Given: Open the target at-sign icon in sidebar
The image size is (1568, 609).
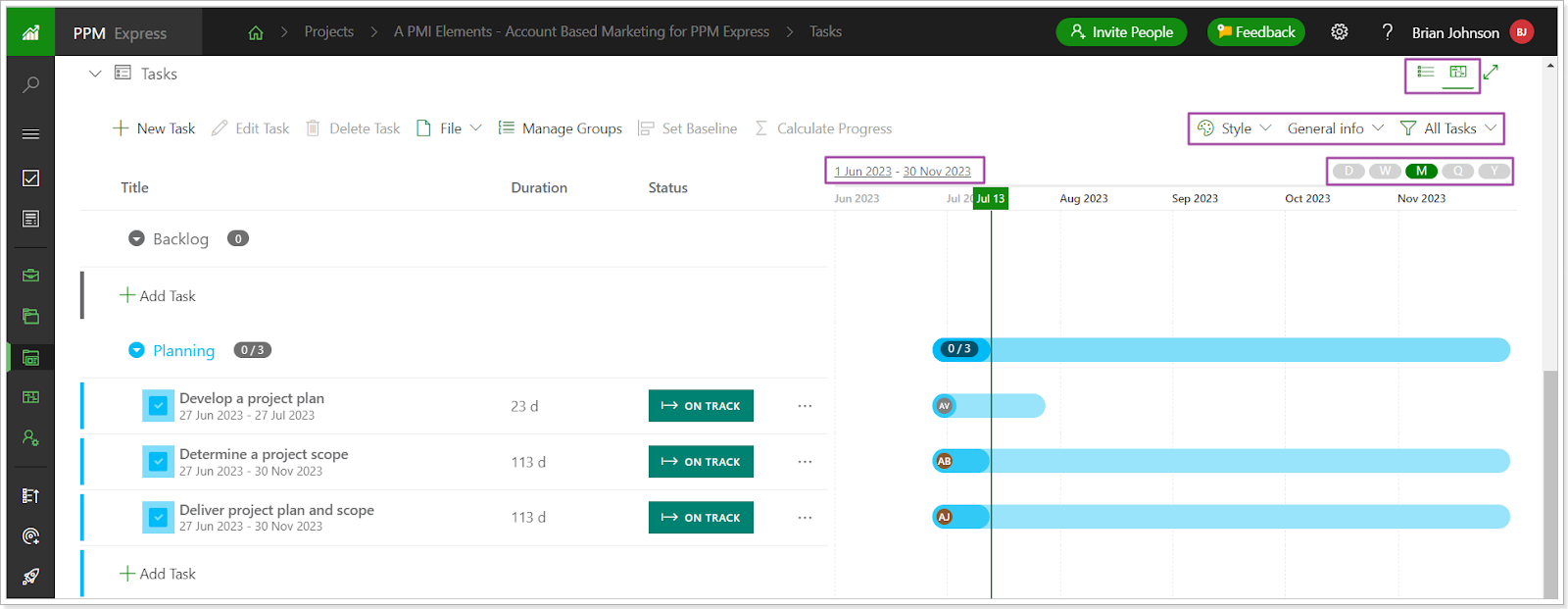Looking at the screenshot, I should click(x=30, y=536).
